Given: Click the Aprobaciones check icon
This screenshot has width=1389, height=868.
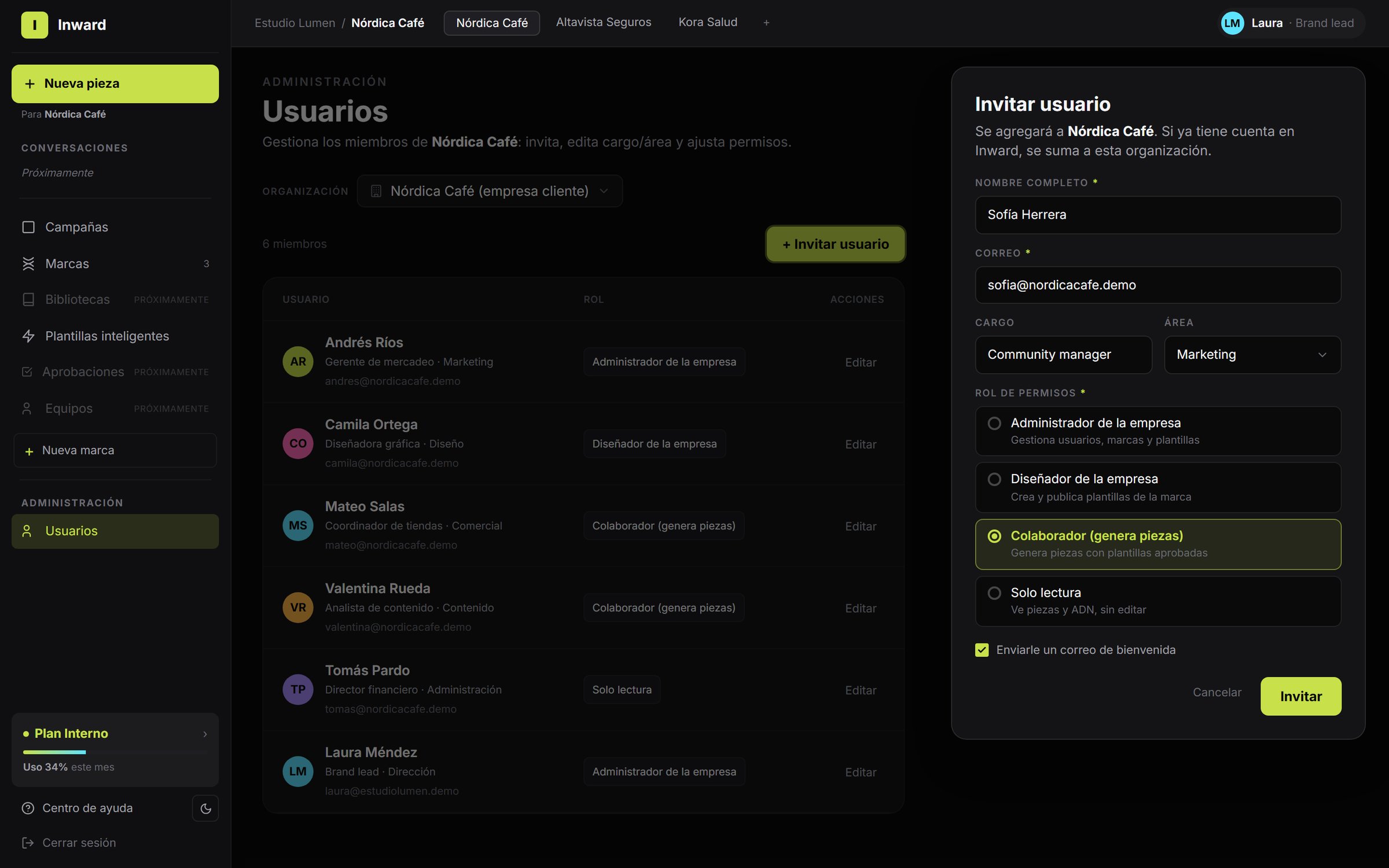Looking at the screenshot, I should (27, 372).
